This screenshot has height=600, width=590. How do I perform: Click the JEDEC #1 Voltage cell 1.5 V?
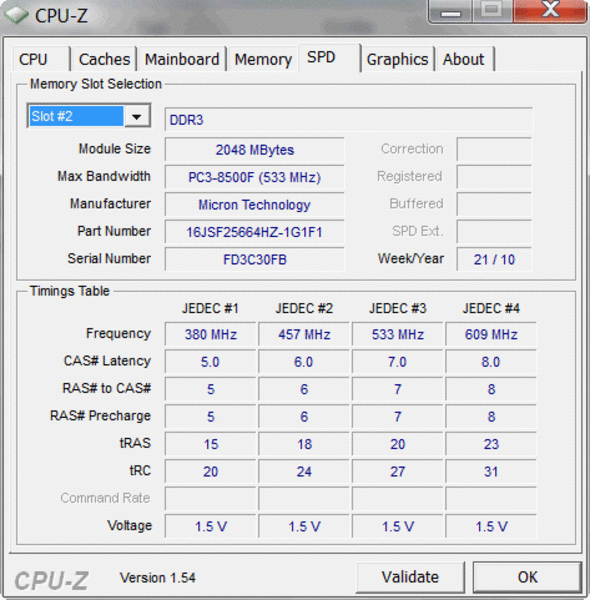pyautogui.click(x=210, y=527)
